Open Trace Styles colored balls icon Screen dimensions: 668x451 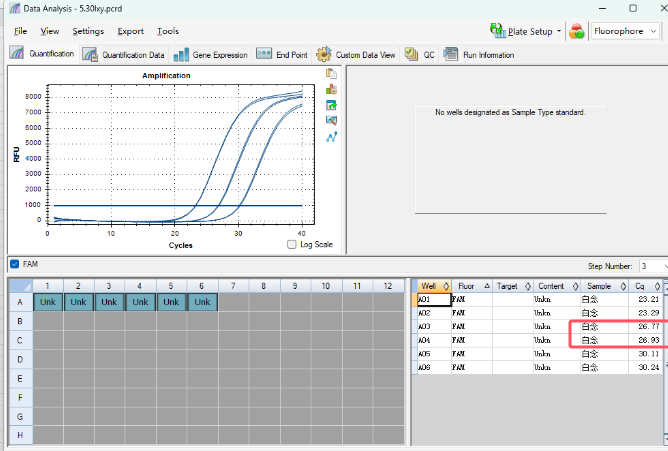point(576,31)
